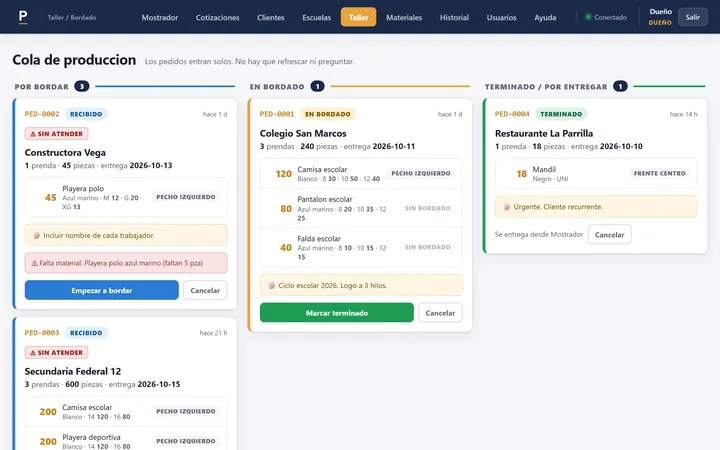Cancel the Colegio San Marcos order
This screenshot has height=450, width=720.
tap(440, 313)
